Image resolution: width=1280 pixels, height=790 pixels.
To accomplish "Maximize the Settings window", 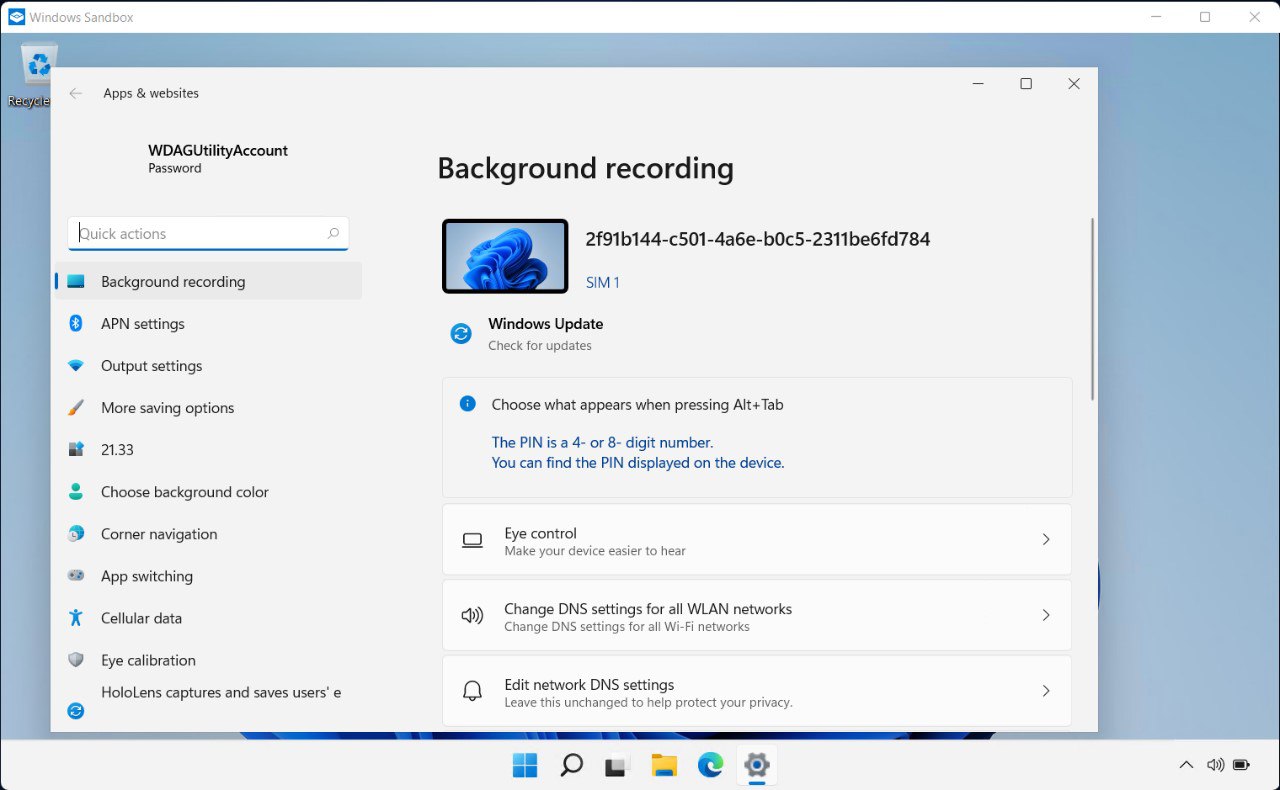I will (1026, 84).
